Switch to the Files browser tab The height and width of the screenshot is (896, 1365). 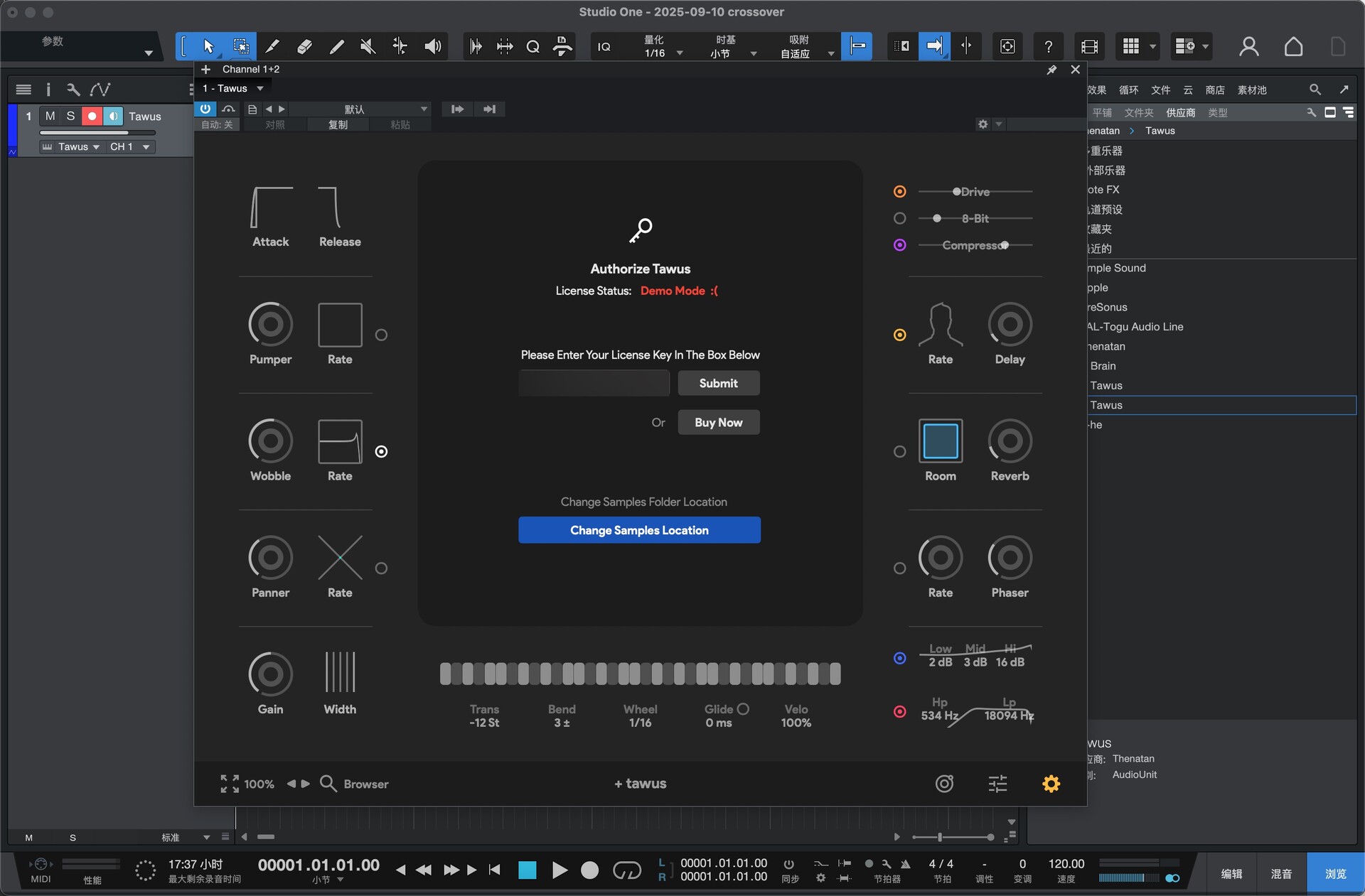pyautogui.click(x=1160, y=90)
